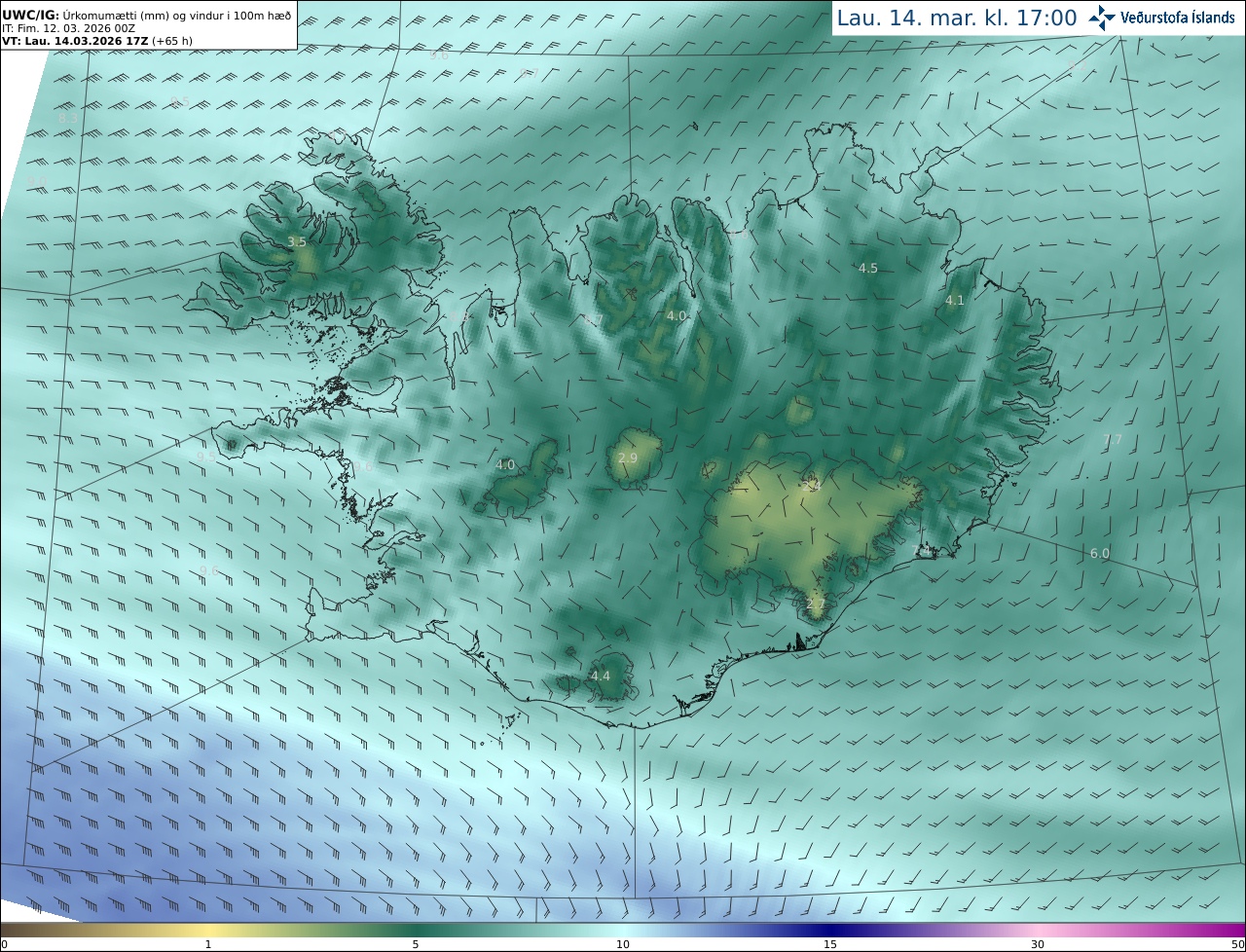The width and height of the screenshot is (1246, 952).
Task: Click the 'VT: Lau. 14.03.2026 17Z' line
Action: 75,42
